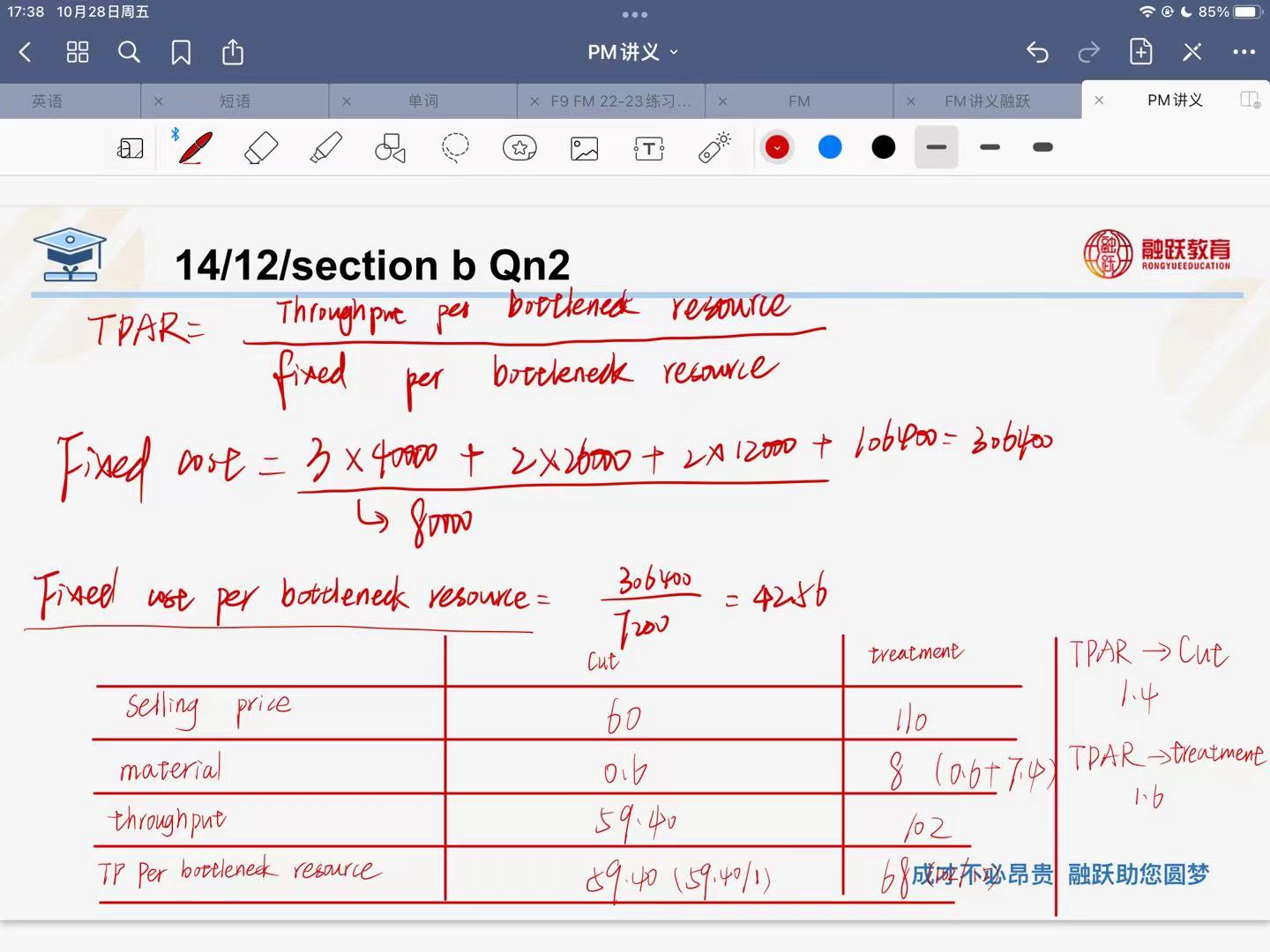Switch to the FM讲义融跃 tab
Screen dimensions: 1270x952
click(x=987, y=101)
